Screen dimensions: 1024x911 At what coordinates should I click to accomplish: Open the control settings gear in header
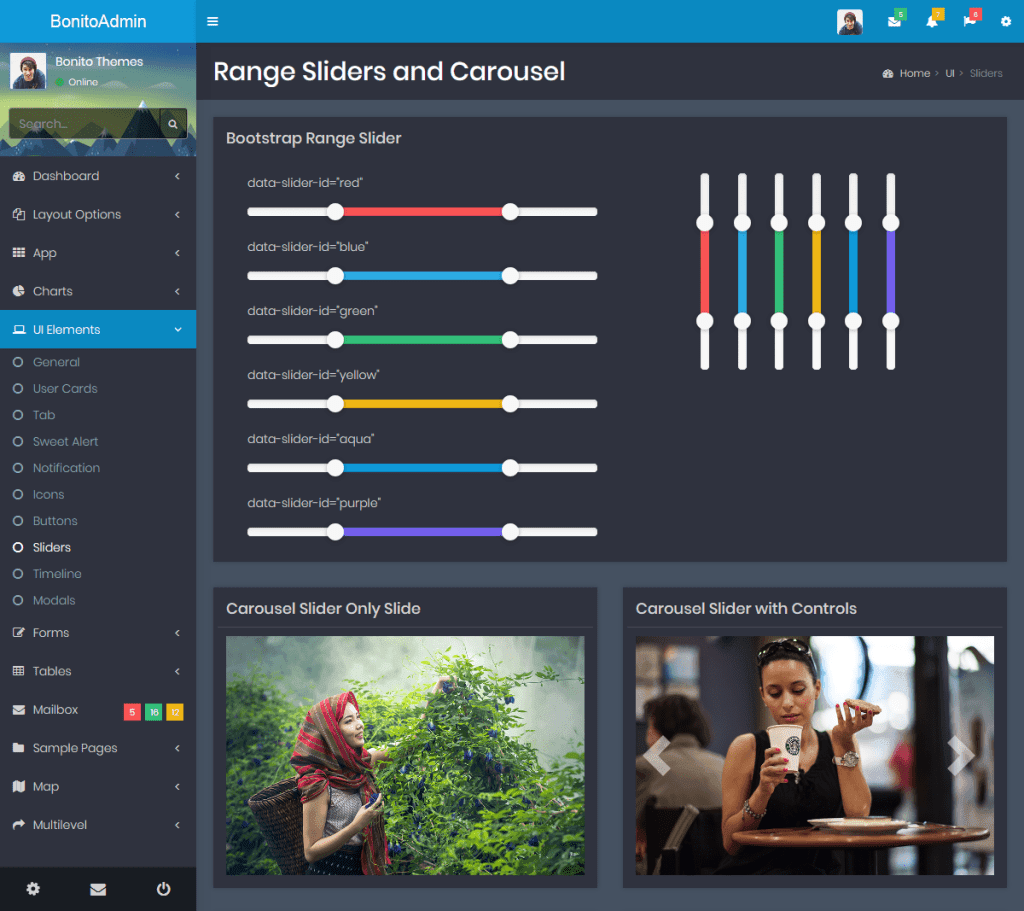[1006, 22]
